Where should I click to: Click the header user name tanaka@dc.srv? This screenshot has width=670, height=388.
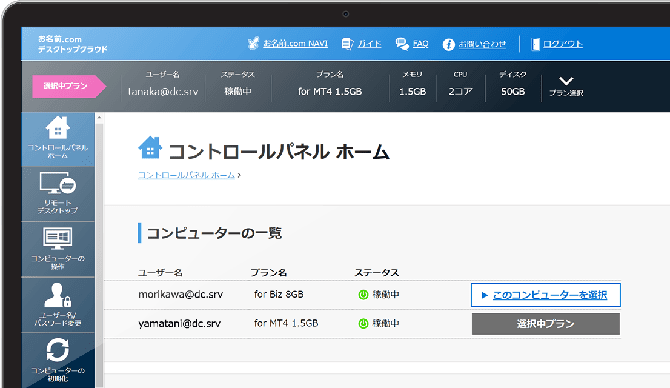(x=163, y=91)
